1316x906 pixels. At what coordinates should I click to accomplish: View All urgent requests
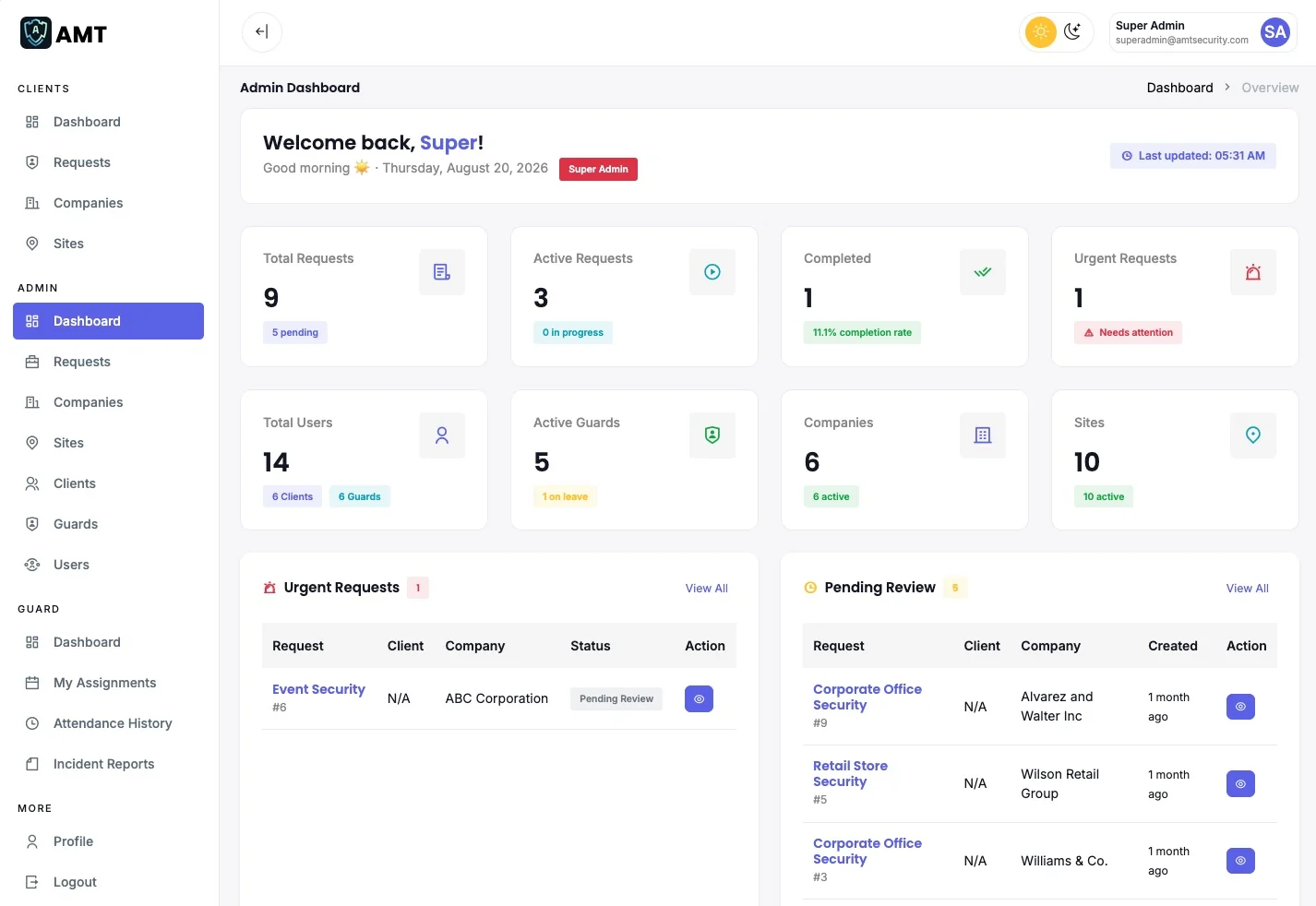click(x=706, y=589)
